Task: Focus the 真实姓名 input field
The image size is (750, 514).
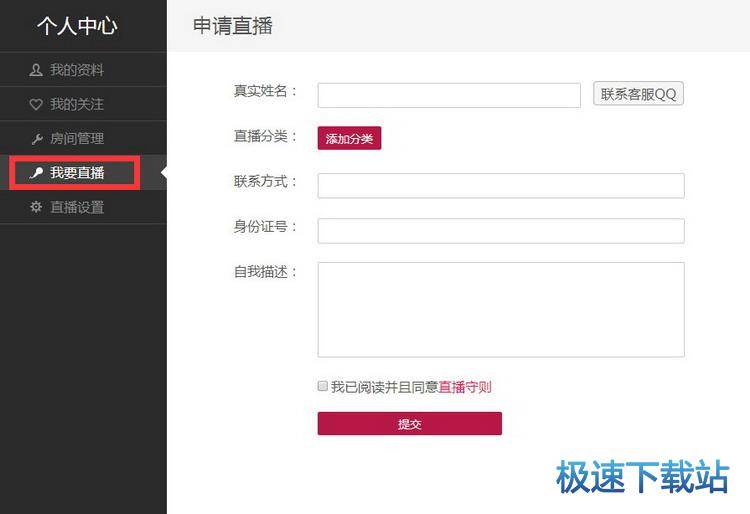Action: 449,95
